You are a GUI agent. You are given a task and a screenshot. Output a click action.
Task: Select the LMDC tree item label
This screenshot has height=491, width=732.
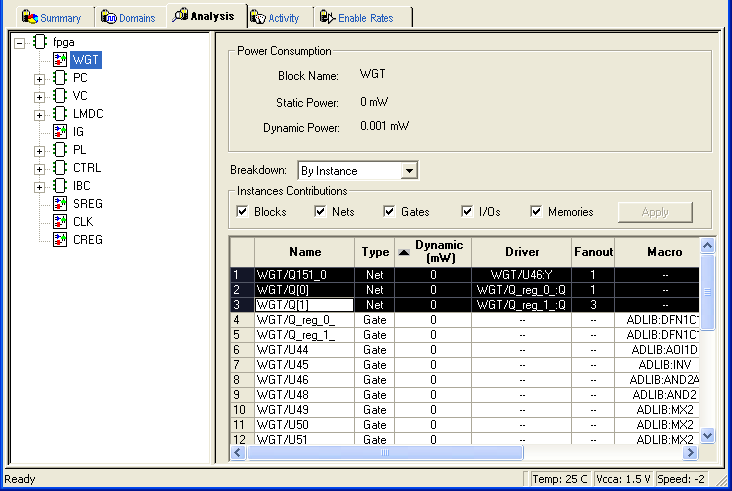(x=88, y=114)
